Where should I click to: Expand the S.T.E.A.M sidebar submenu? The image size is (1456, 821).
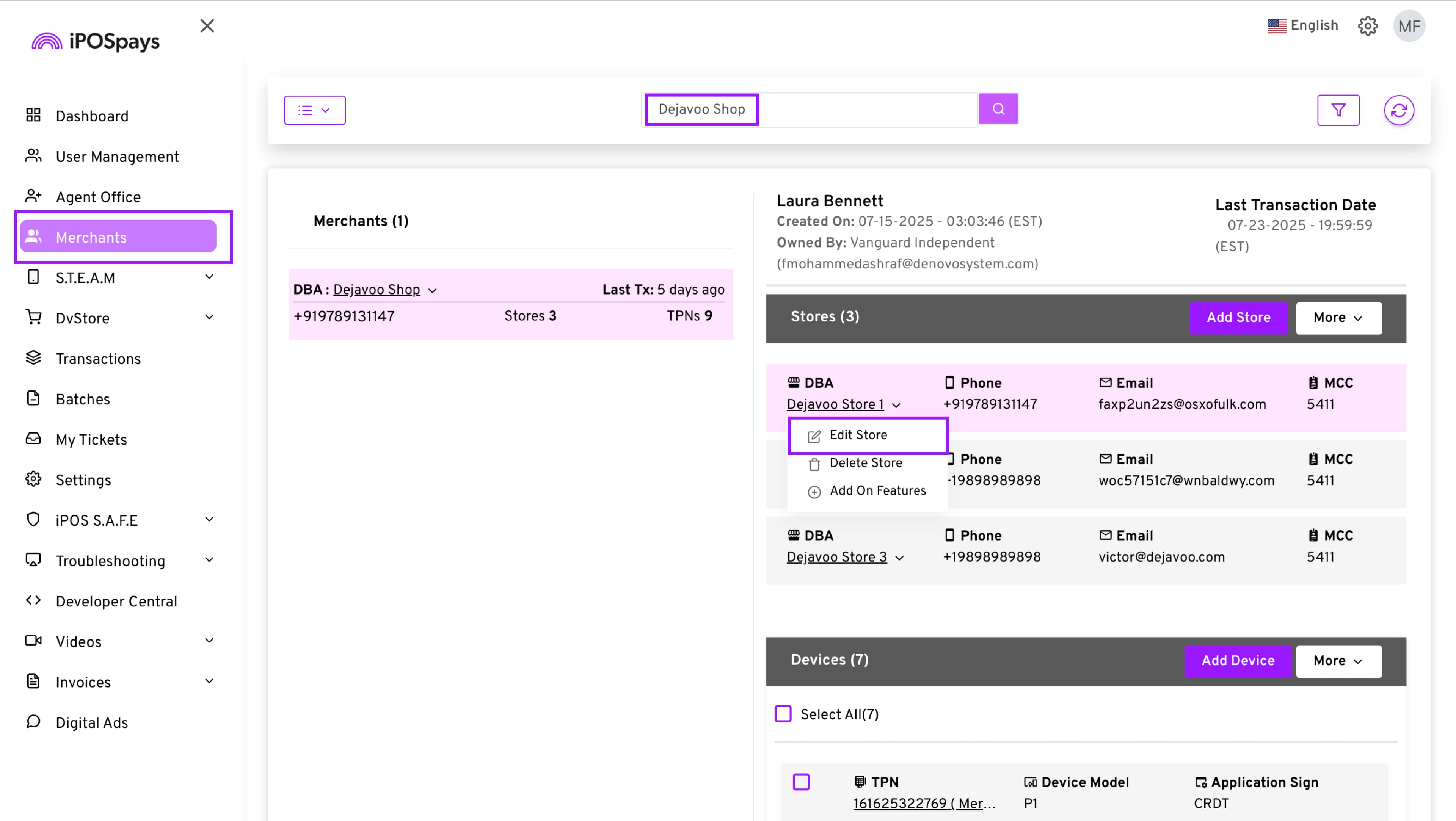click(x=209, y=277)
